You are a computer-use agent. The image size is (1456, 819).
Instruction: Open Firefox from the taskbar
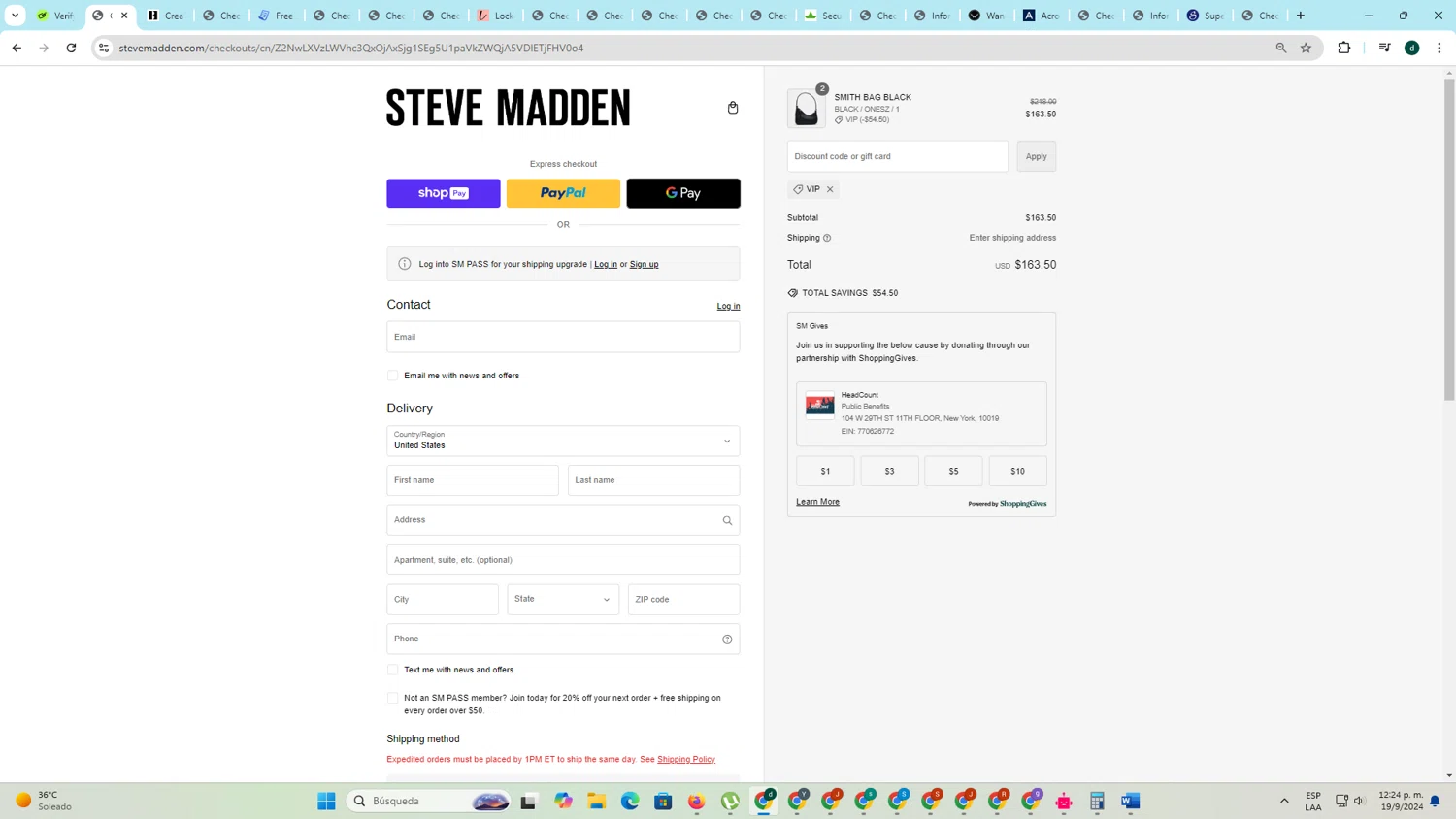coord(696,801)
